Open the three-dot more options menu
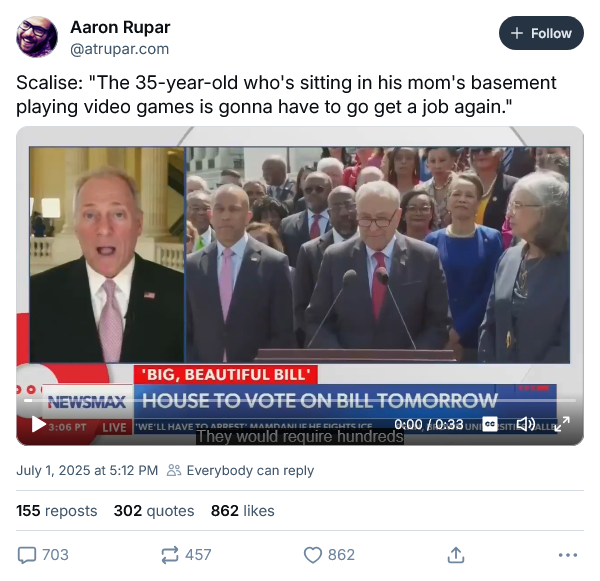Screen dimensions: 600x581 click(568, 555)
